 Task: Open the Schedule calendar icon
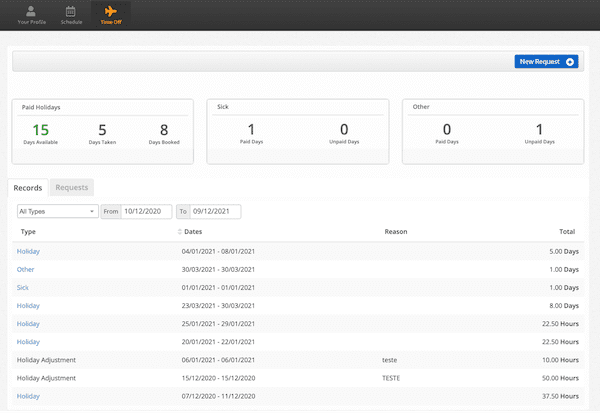tap(71, 11)
